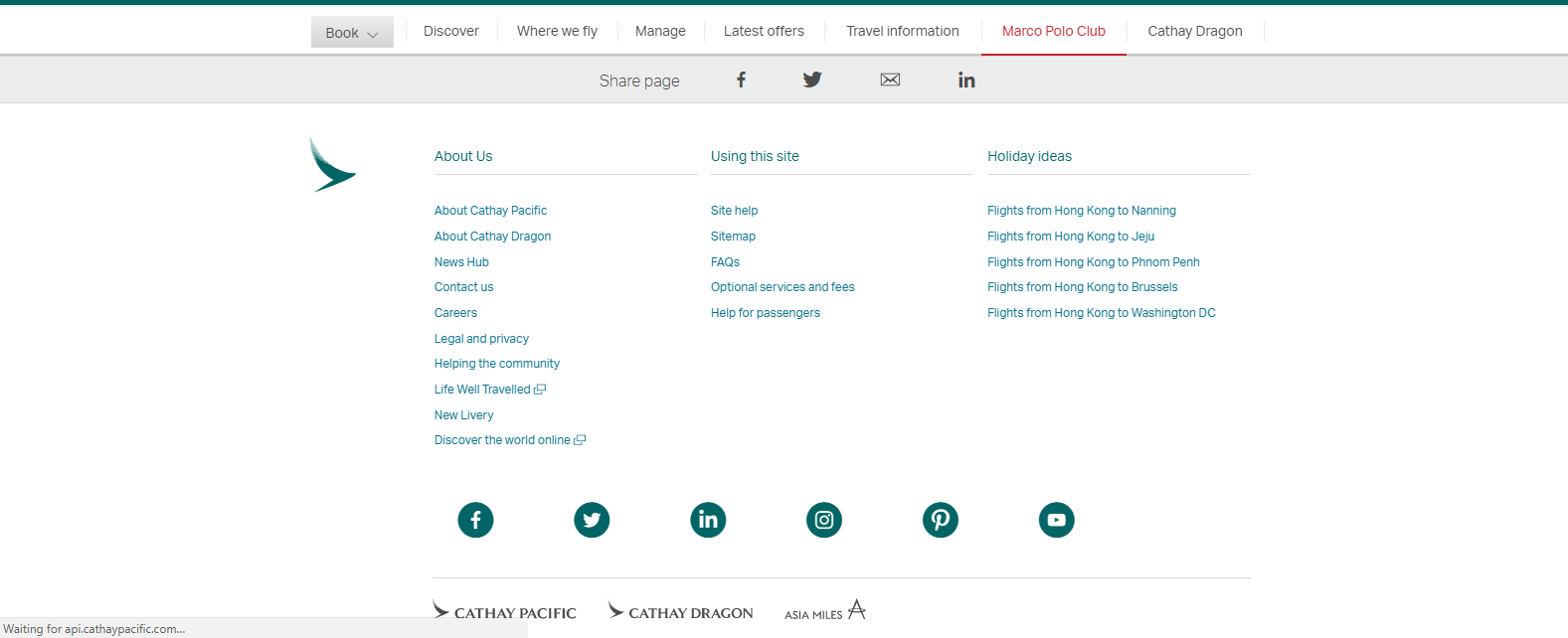This screenshot has height=638, width=1568.
Task: Open the Latest offers menu
Action: [x=764, y=31]
